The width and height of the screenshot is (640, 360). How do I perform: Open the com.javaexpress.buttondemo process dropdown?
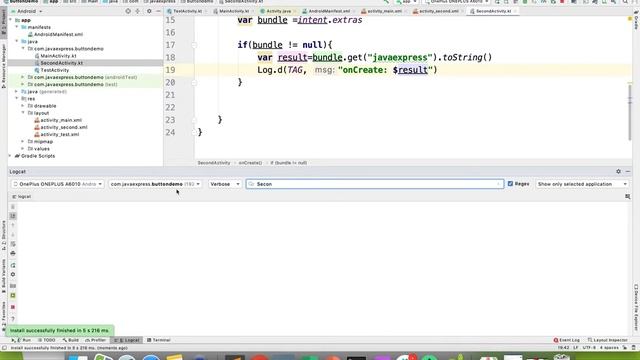coord(155,184)
